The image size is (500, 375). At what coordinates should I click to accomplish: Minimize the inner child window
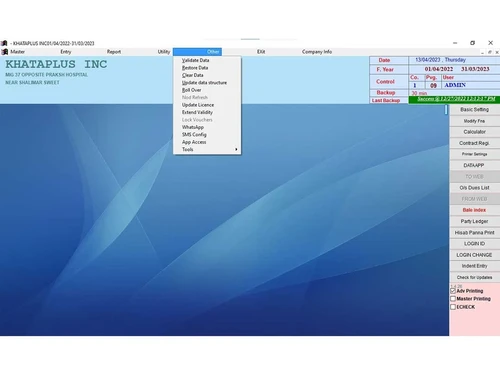tap(482, 52)
